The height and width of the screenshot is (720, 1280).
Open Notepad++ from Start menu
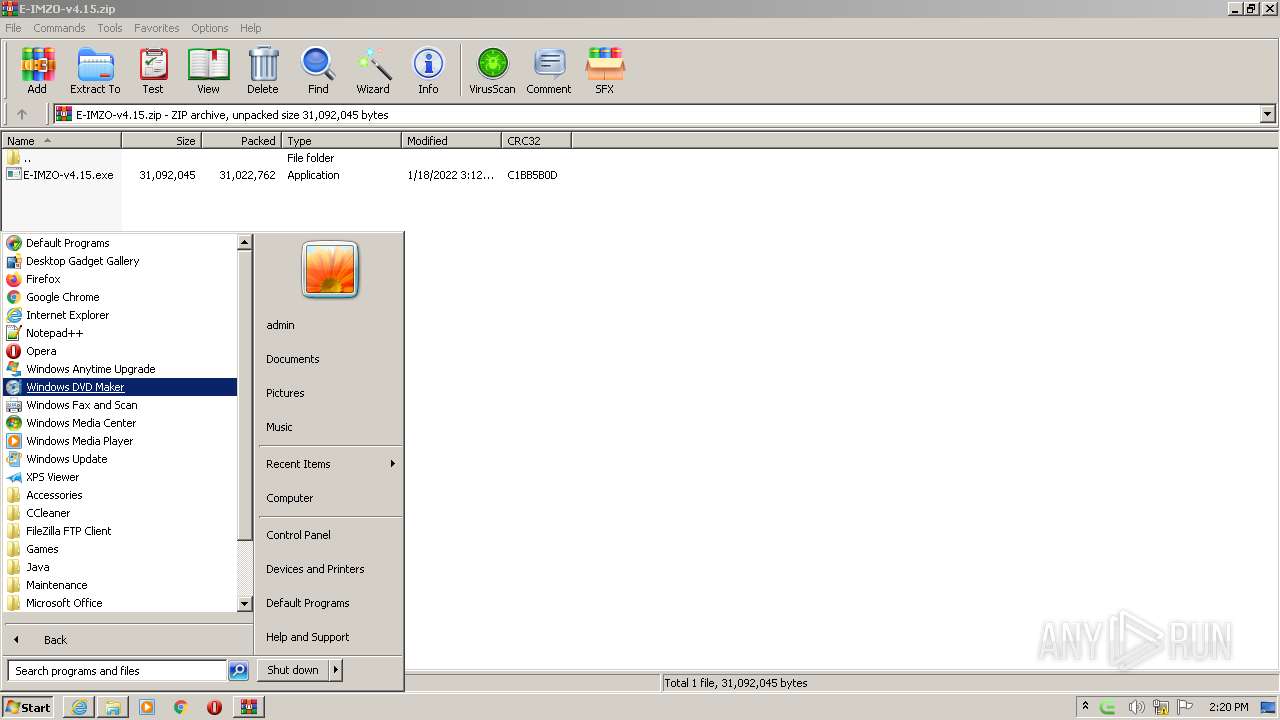point(120,333)
